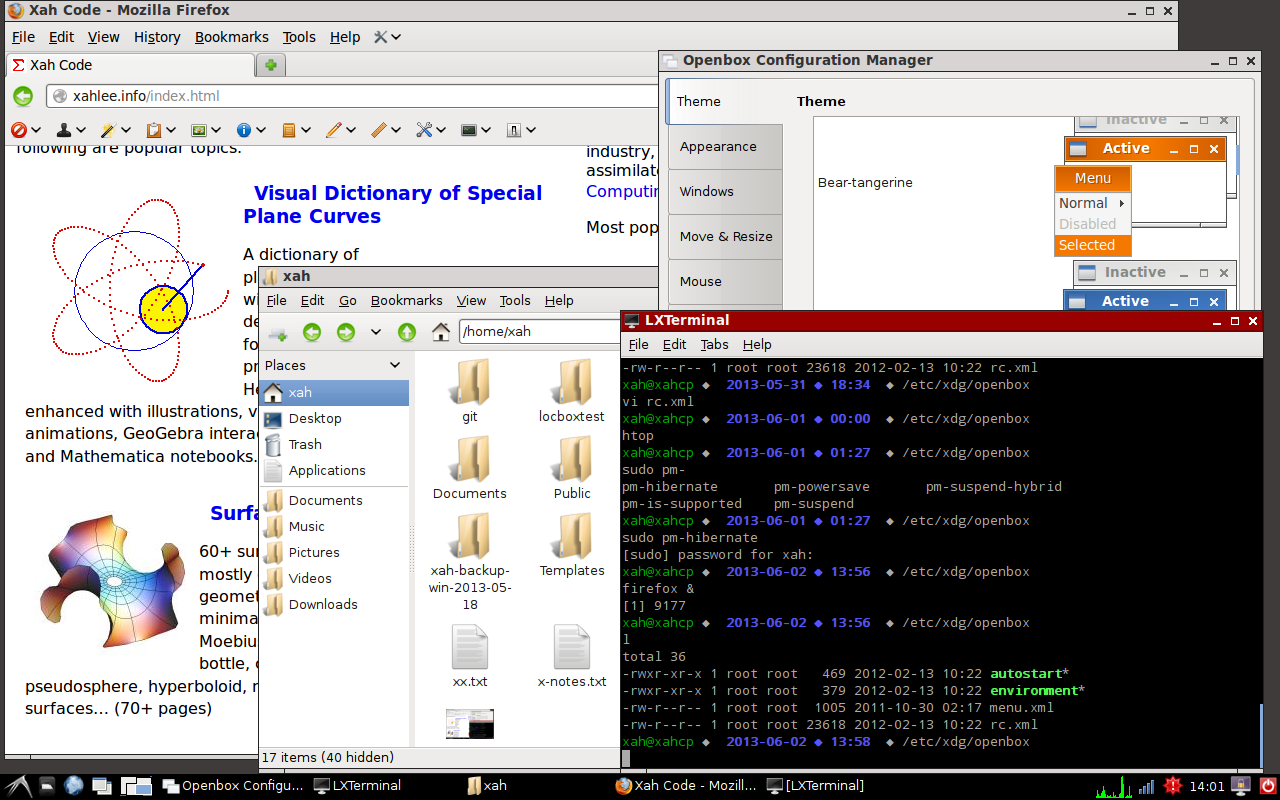Open the blue Information icon in Web Developer toolbar

(x=244, y=130)
